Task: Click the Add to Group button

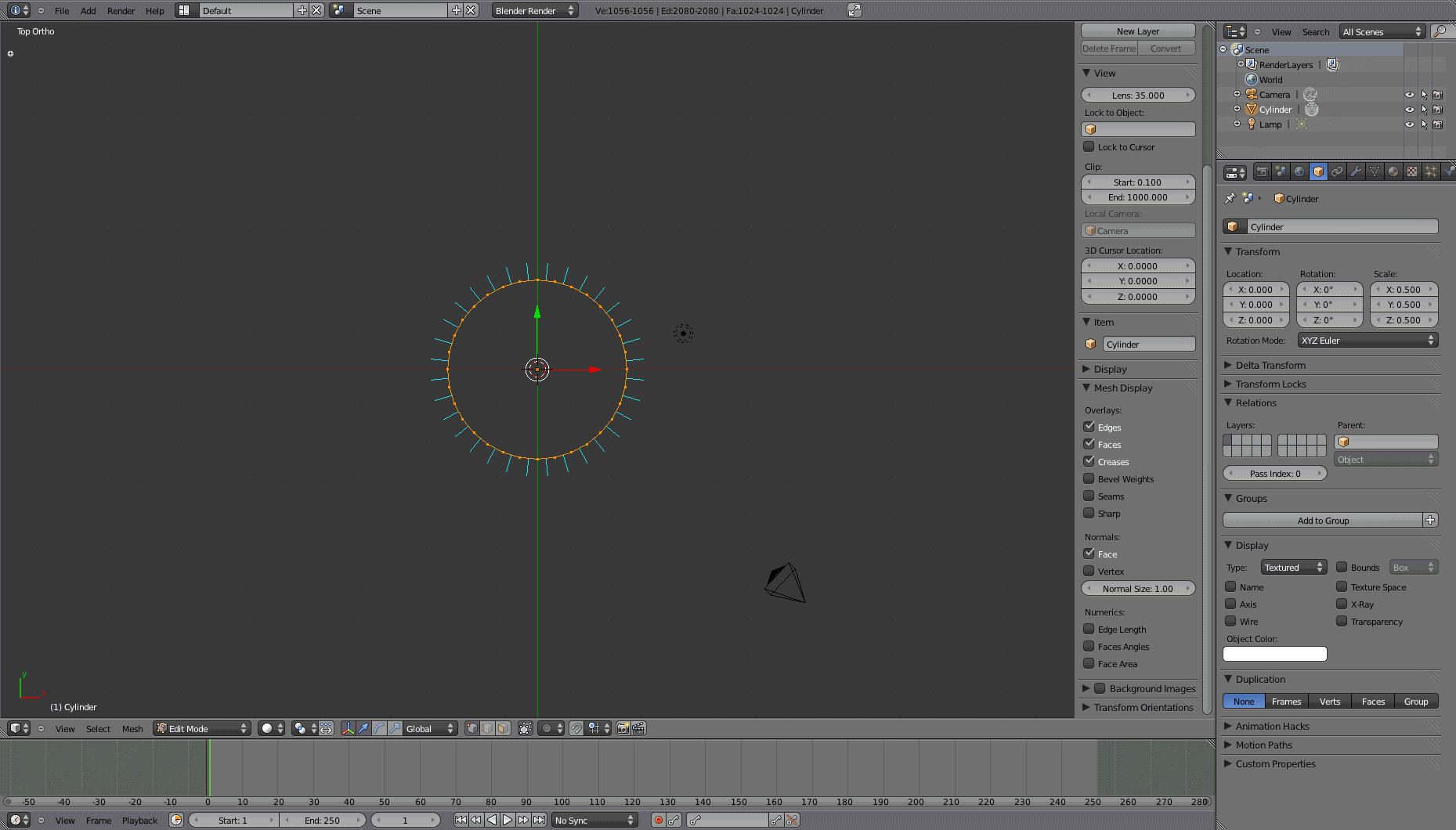Action: pyautogui.click(x=1322, y=521)
